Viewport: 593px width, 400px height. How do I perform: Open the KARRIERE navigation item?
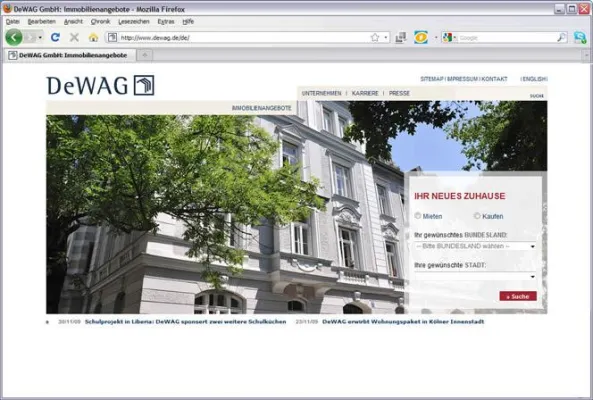click(365, 93)
